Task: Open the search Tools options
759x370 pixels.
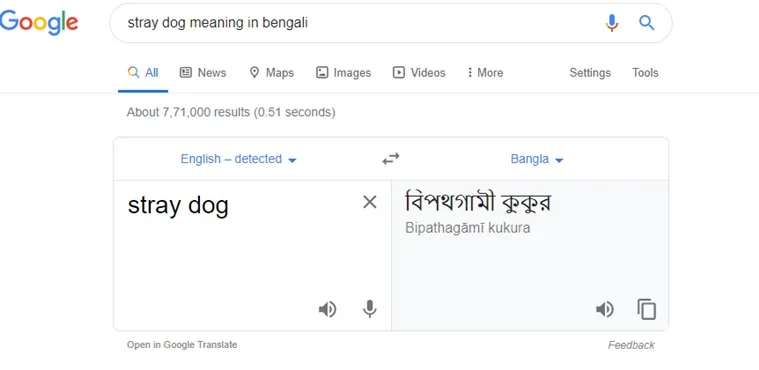Action: click(645, 73)
